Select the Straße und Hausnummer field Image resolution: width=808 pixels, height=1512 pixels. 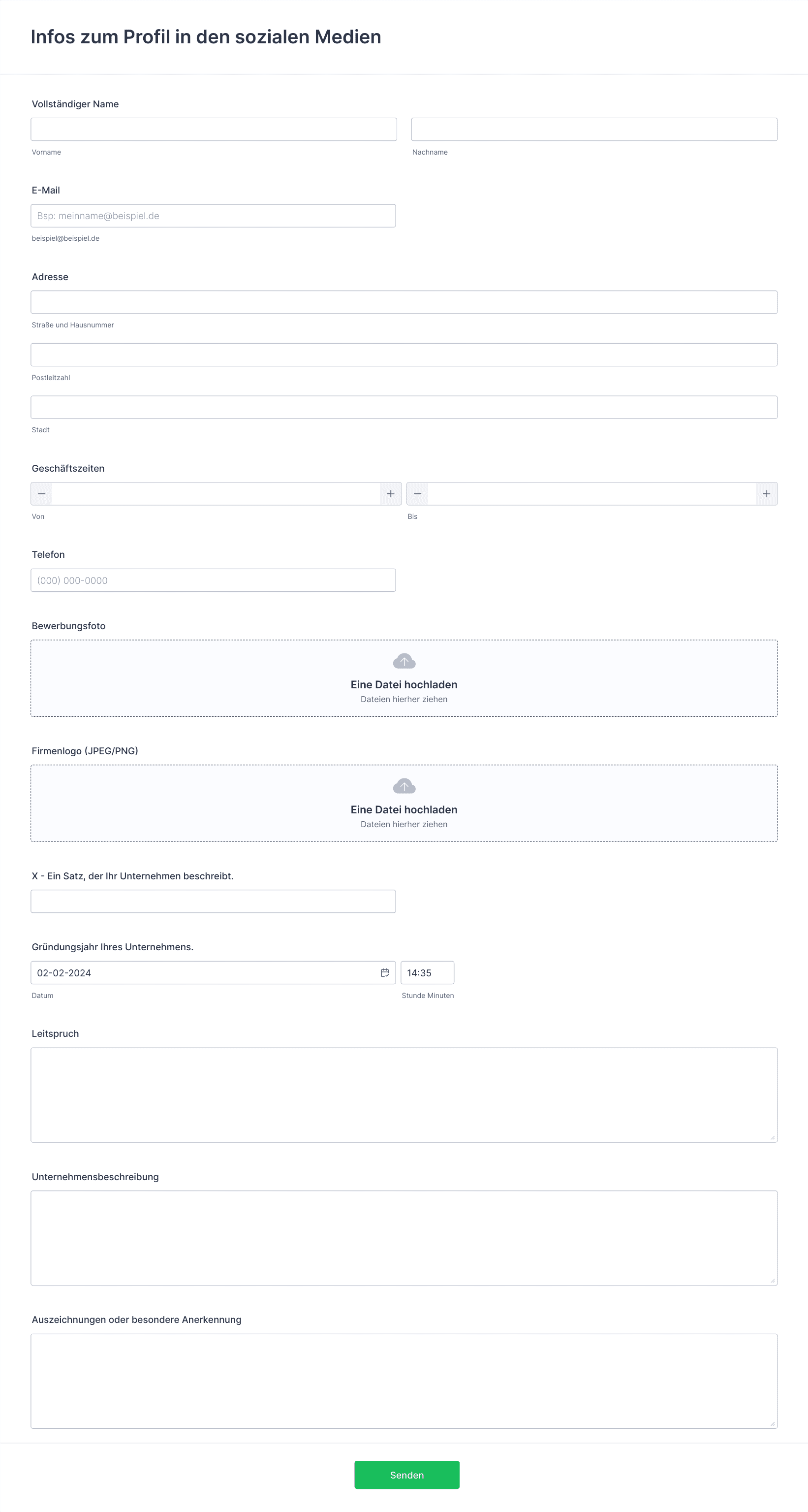tap(404, 302)
